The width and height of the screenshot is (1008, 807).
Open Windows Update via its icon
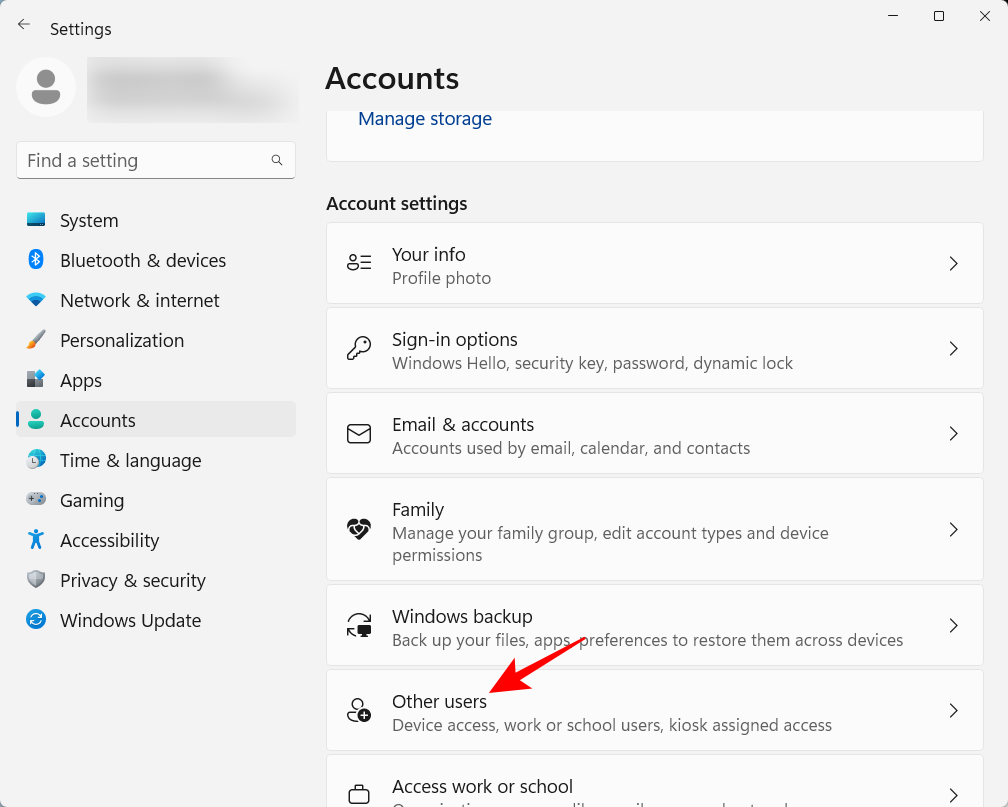35,620
